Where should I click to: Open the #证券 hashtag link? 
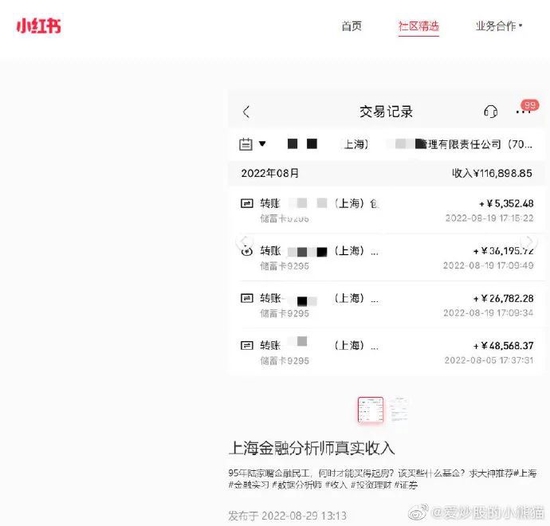[x=406, y=485]
